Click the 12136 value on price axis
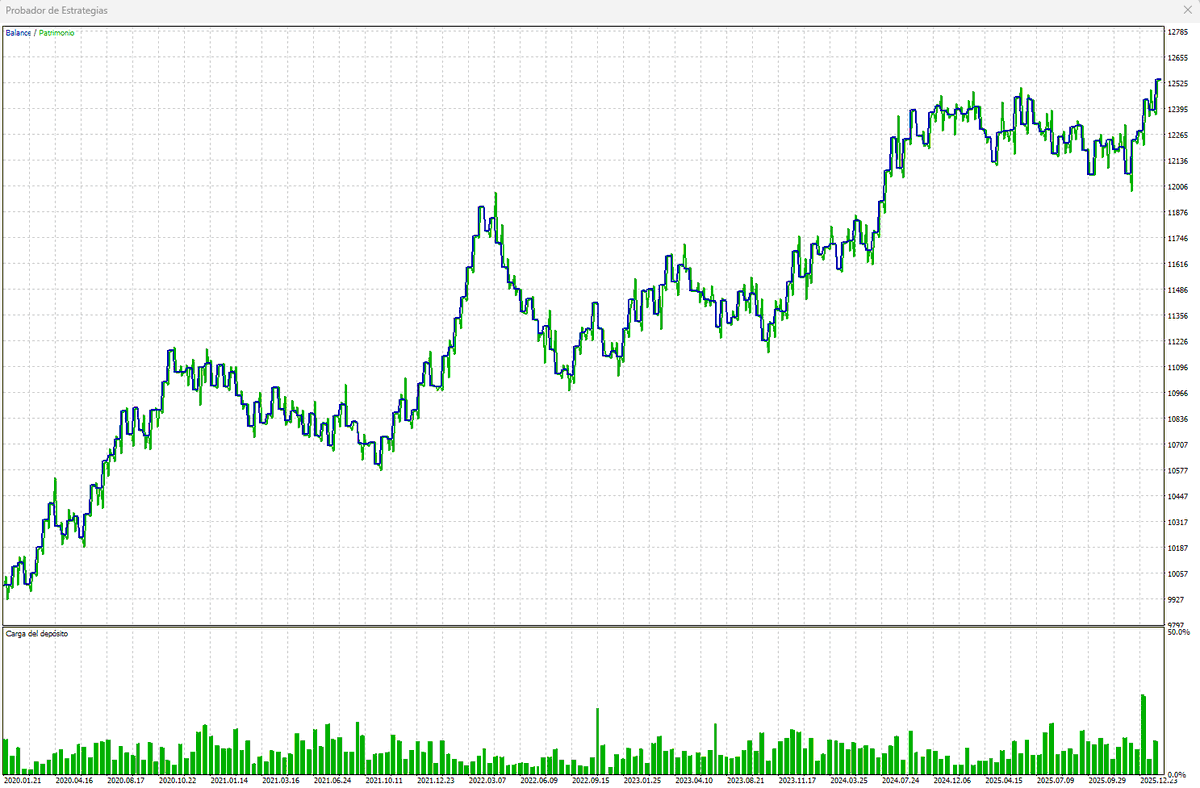The width and height of the screenshot is (1200, 788). [1177, 161]
